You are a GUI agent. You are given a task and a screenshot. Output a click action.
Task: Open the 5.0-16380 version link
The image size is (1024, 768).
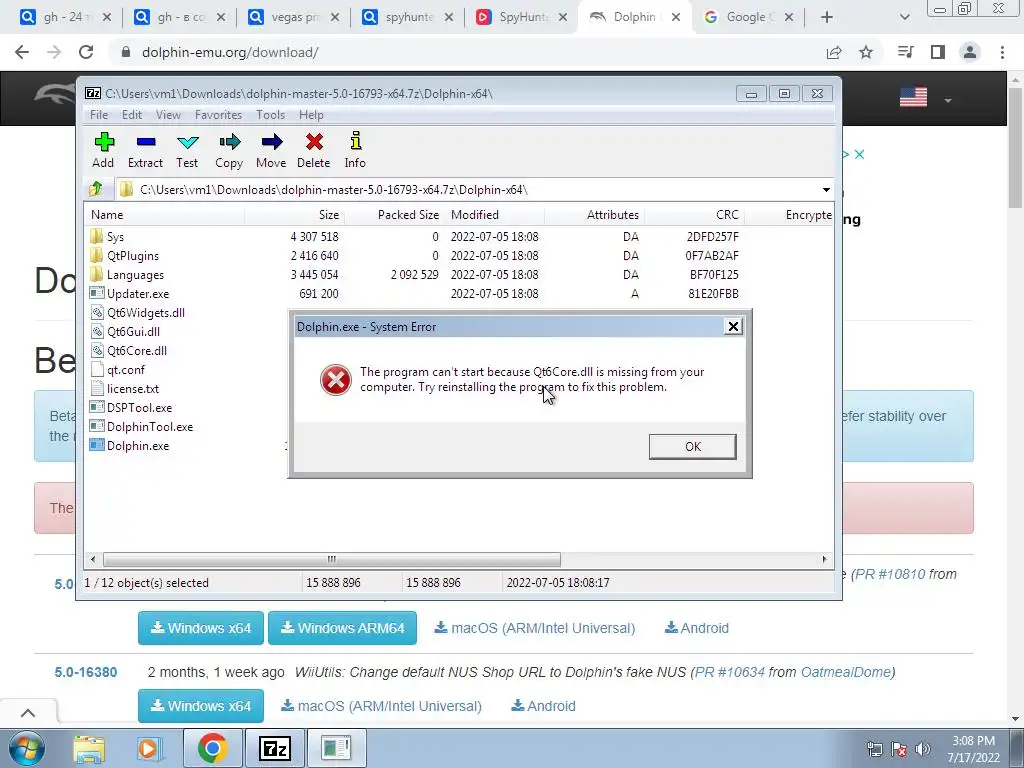pos(86,672)
